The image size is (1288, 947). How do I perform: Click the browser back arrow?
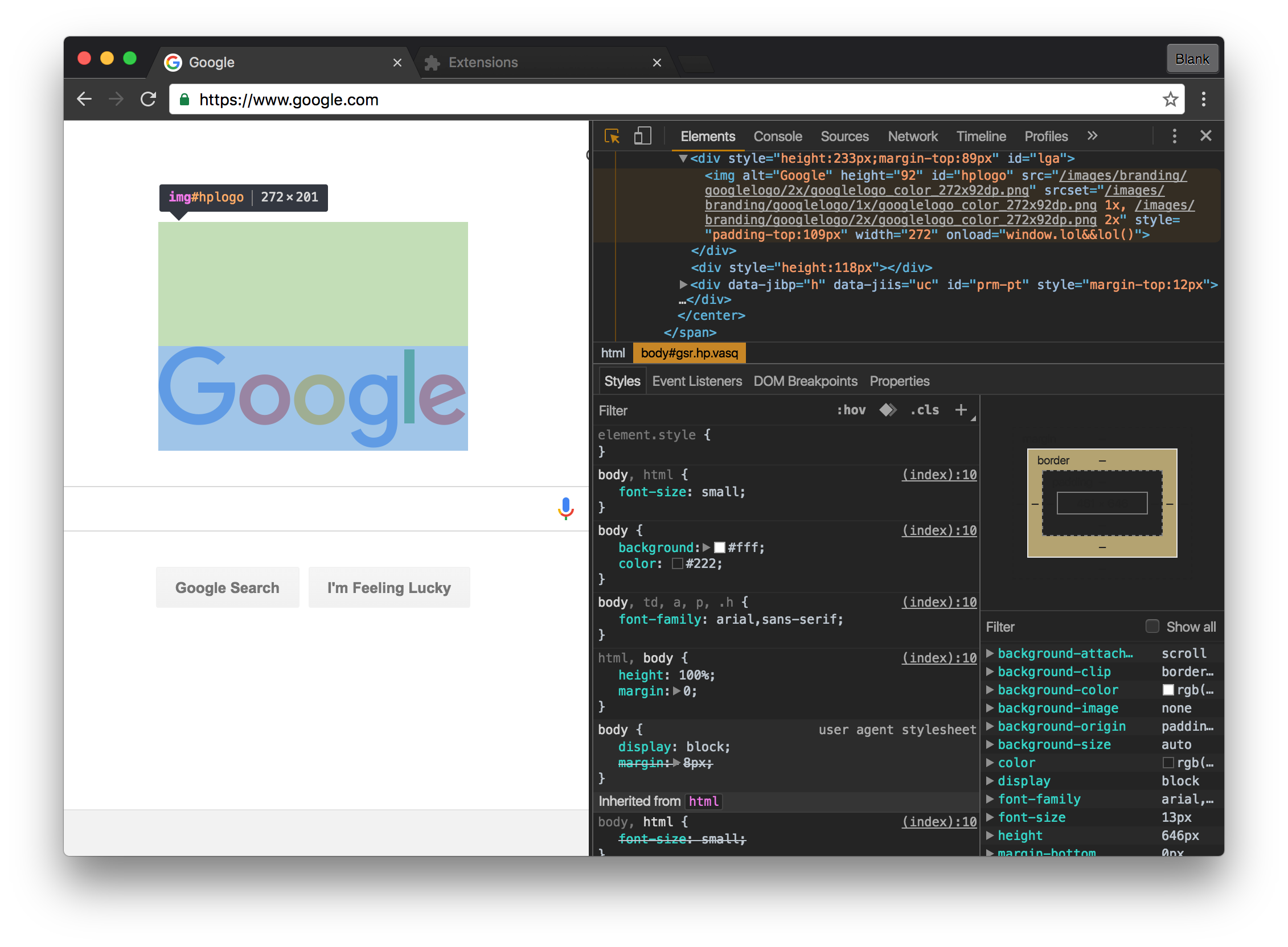point(84,99)
